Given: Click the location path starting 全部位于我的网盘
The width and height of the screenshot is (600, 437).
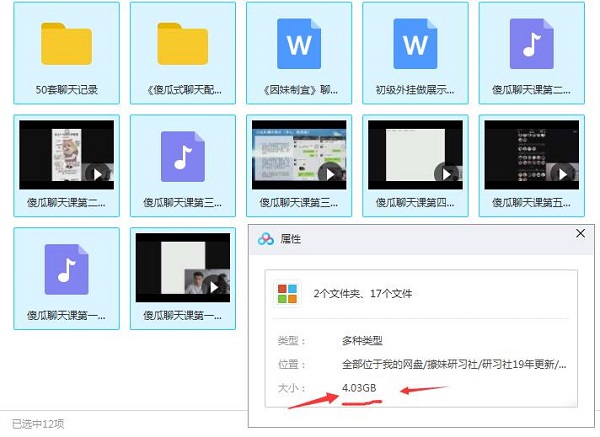Looking at the screenshot, I should 454,364.
